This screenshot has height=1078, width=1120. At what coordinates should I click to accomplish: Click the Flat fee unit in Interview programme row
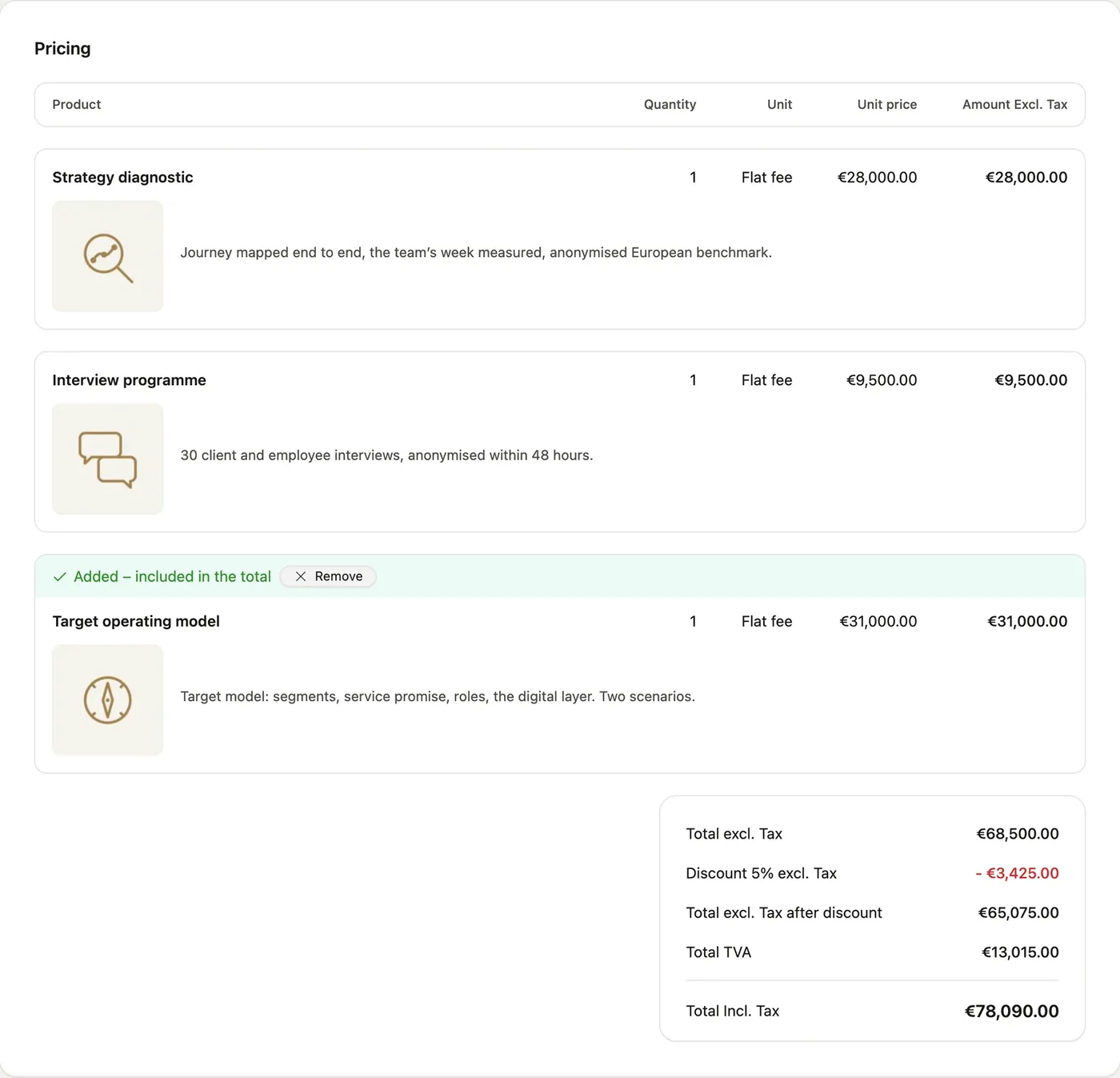(x=766, y=380)
